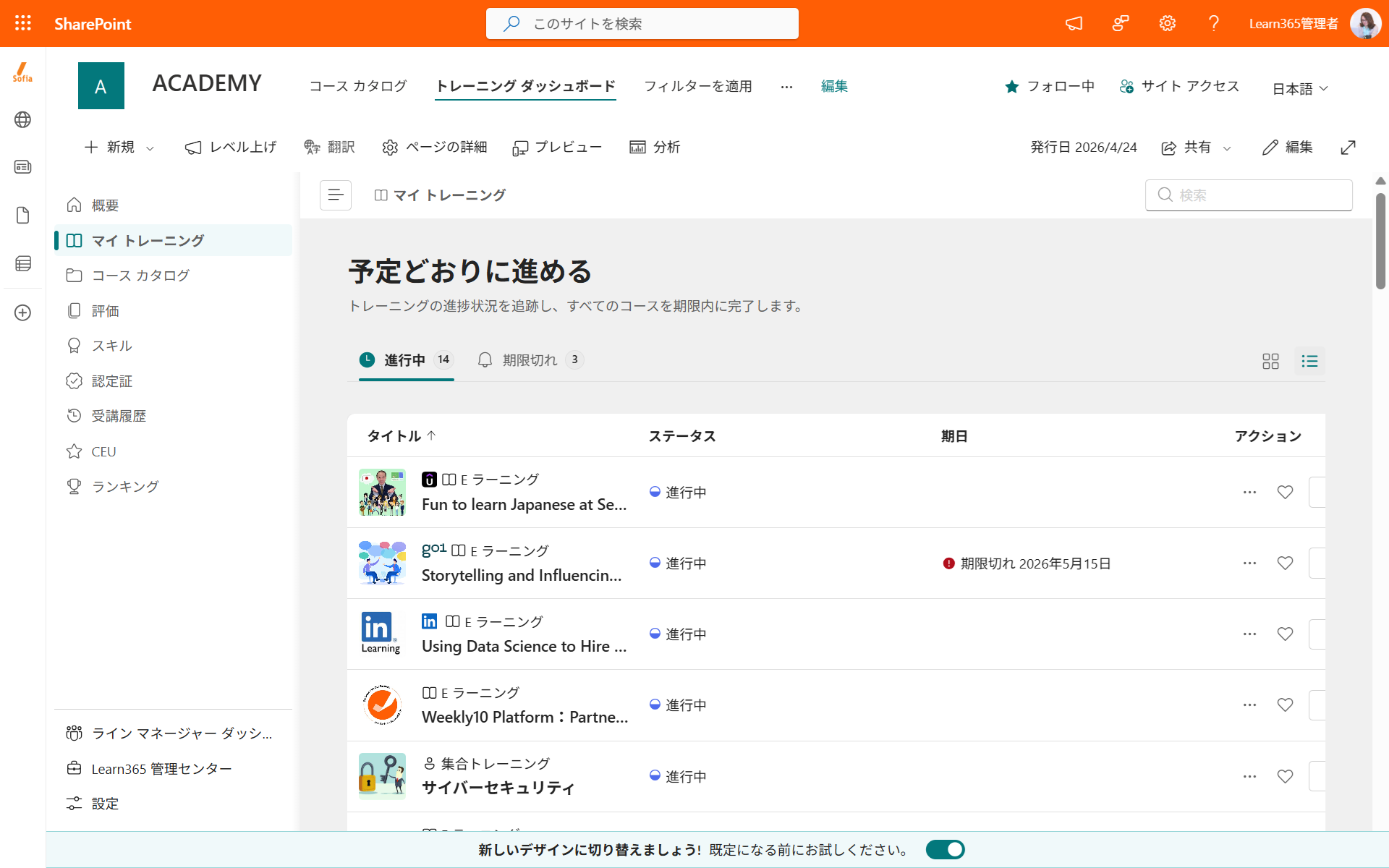
Task: Open the site navigation overflow ellipsis
Action: [786, 87]
